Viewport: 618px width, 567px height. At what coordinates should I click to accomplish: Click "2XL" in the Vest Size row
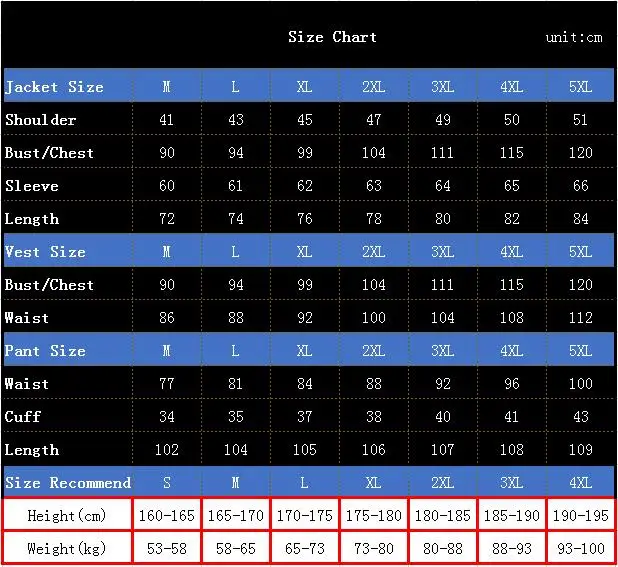(374, 251)
